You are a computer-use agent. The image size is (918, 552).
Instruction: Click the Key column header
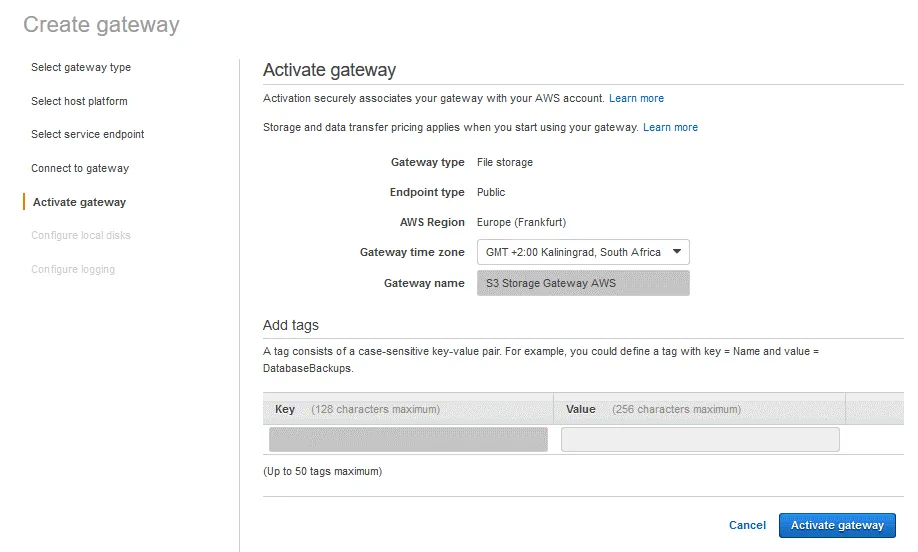[285, 409]
